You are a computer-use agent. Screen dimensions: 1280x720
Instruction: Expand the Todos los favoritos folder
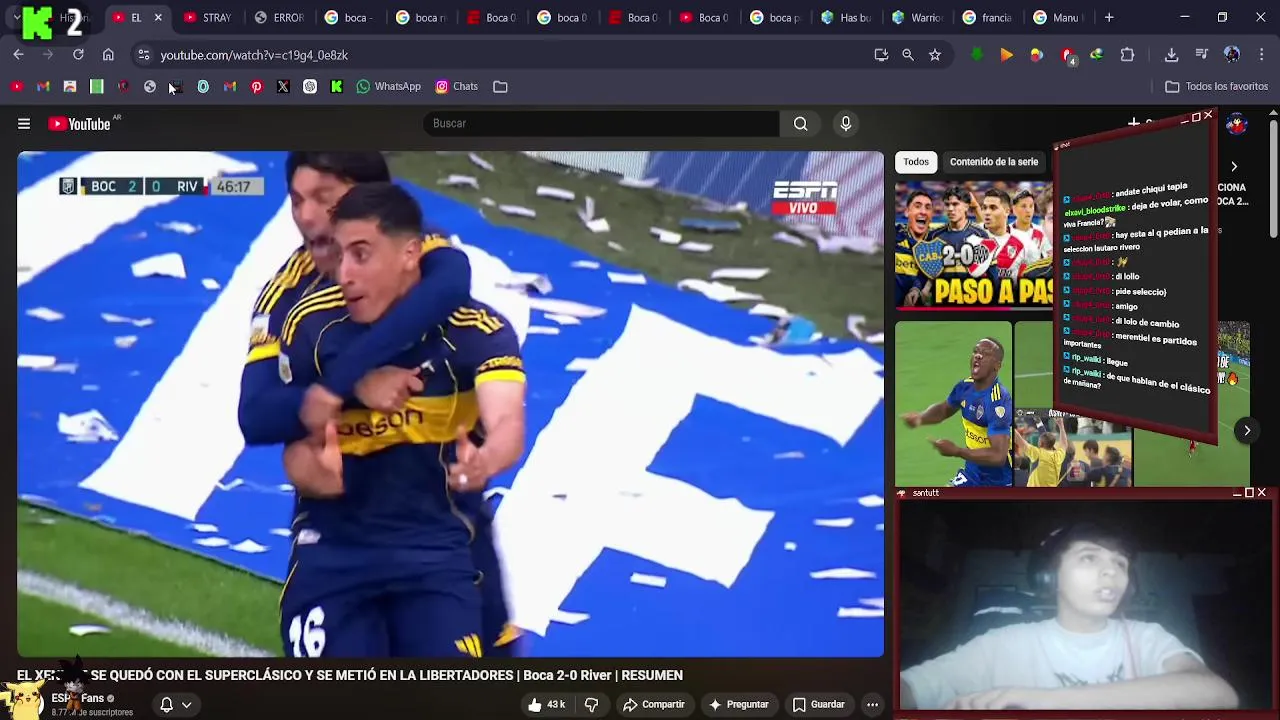click(x=1217, y=87)
